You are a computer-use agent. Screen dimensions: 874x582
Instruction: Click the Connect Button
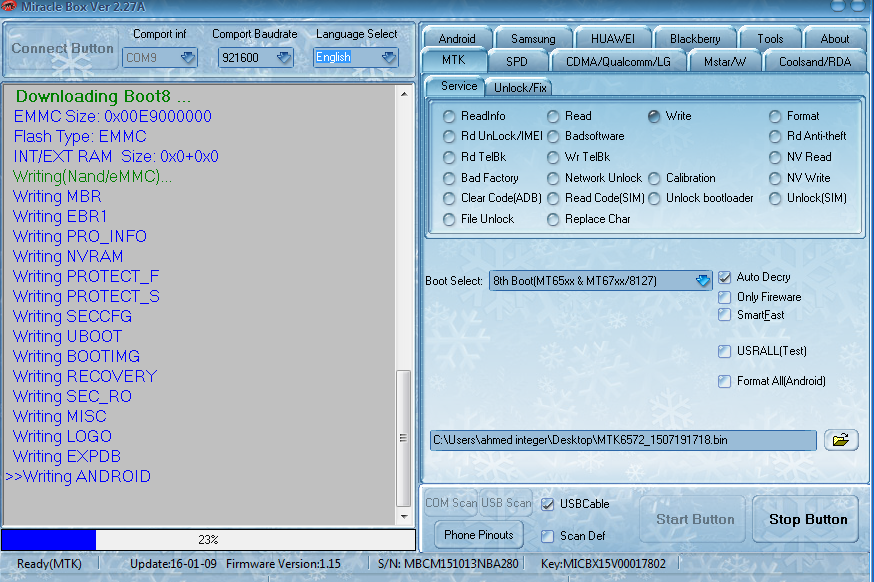(x=62, y=48)
